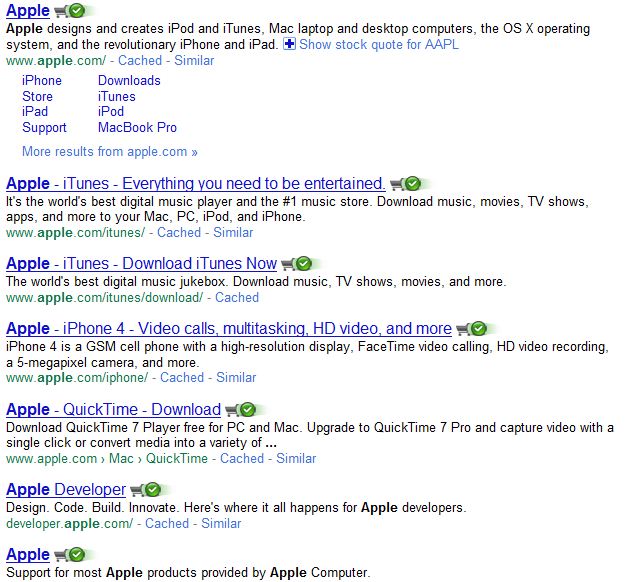Image resolution: width=630 pixels, height=582 pixels.
Task: Open Similar link for the QuickTime result
Action: 296,459
